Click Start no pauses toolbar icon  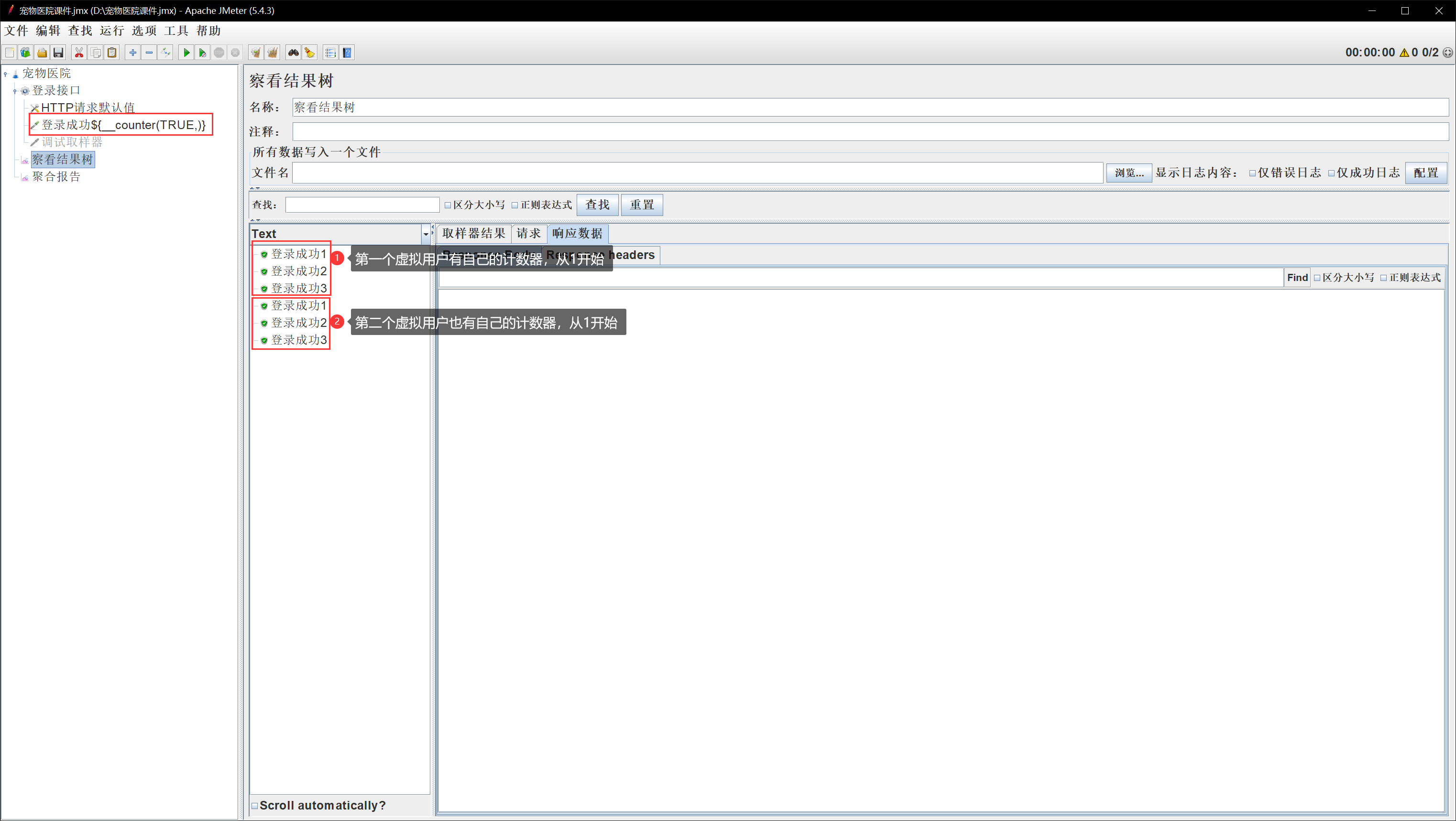click(202, 53)
